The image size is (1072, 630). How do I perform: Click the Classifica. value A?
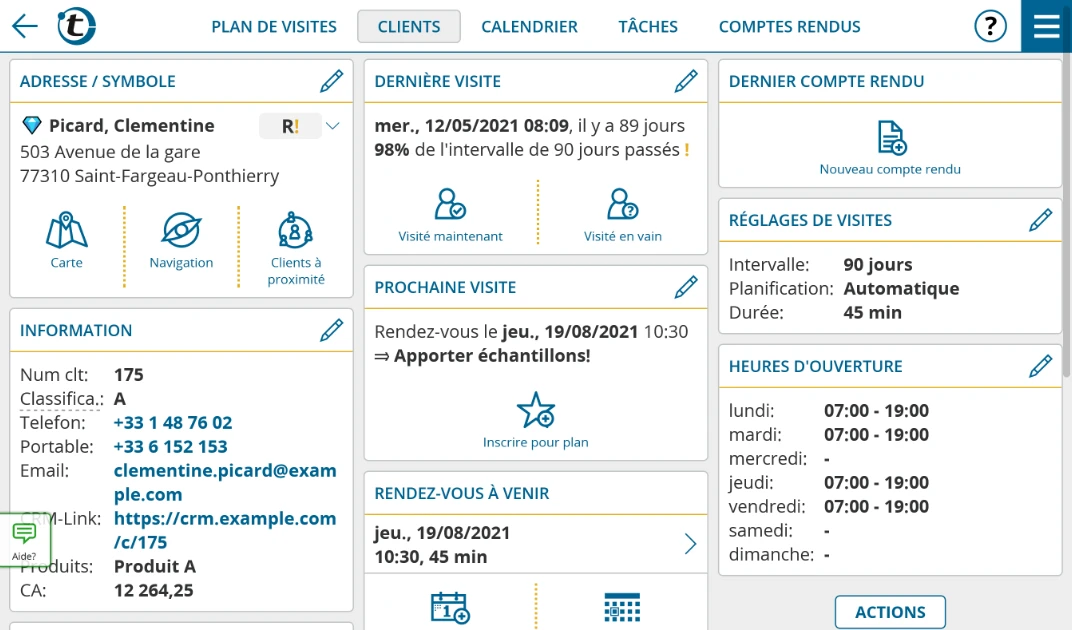pos(120,398)
